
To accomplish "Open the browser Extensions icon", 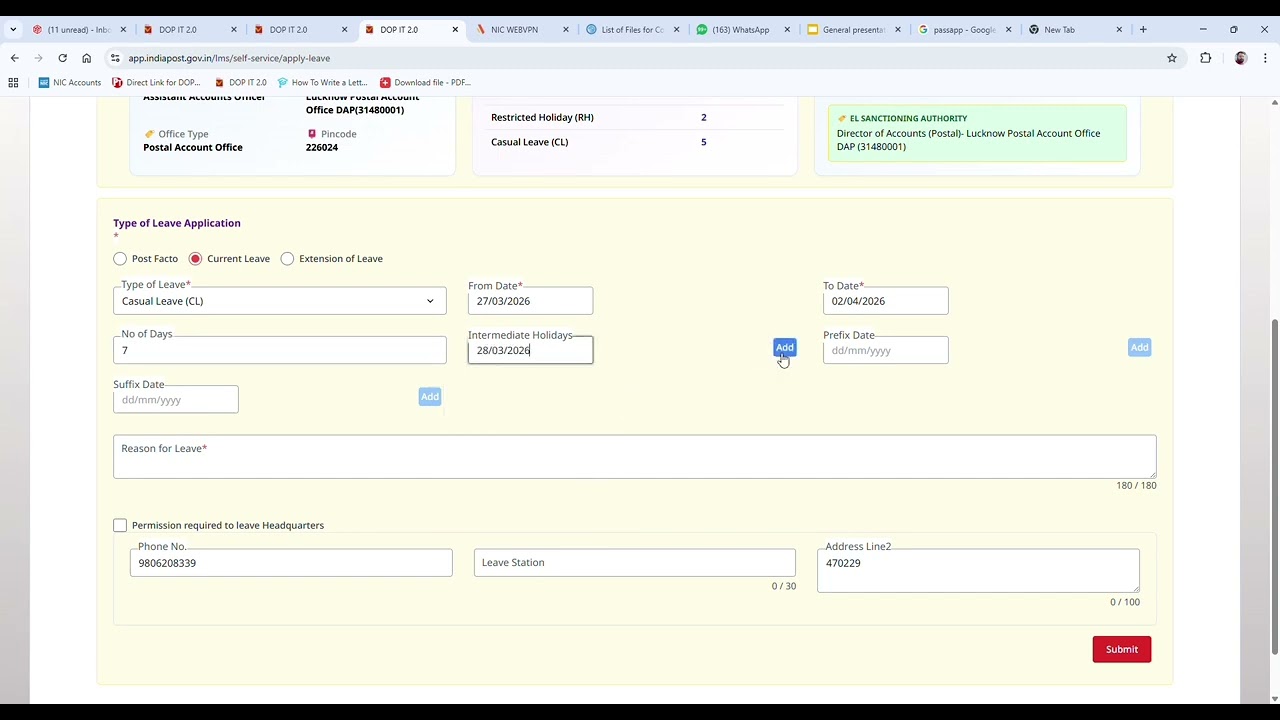I will [1205, 58].
